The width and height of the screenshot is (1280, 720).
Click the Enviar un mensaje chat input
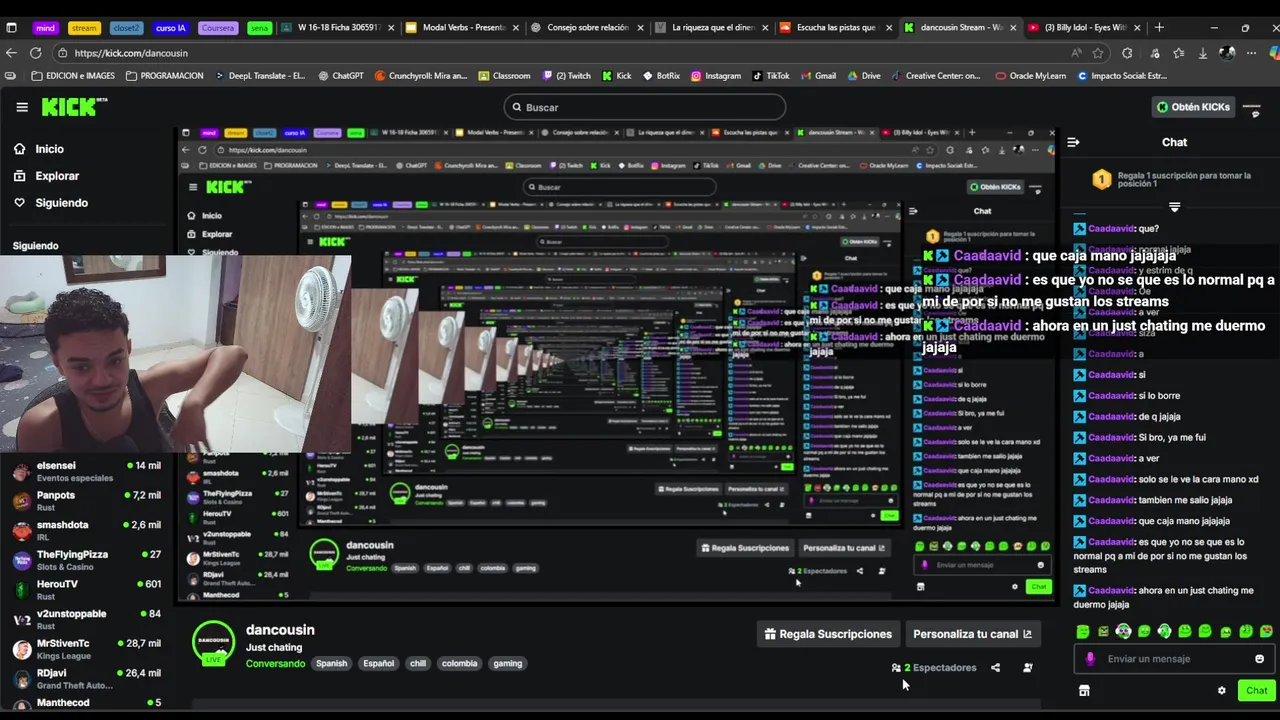(1174, 659)
